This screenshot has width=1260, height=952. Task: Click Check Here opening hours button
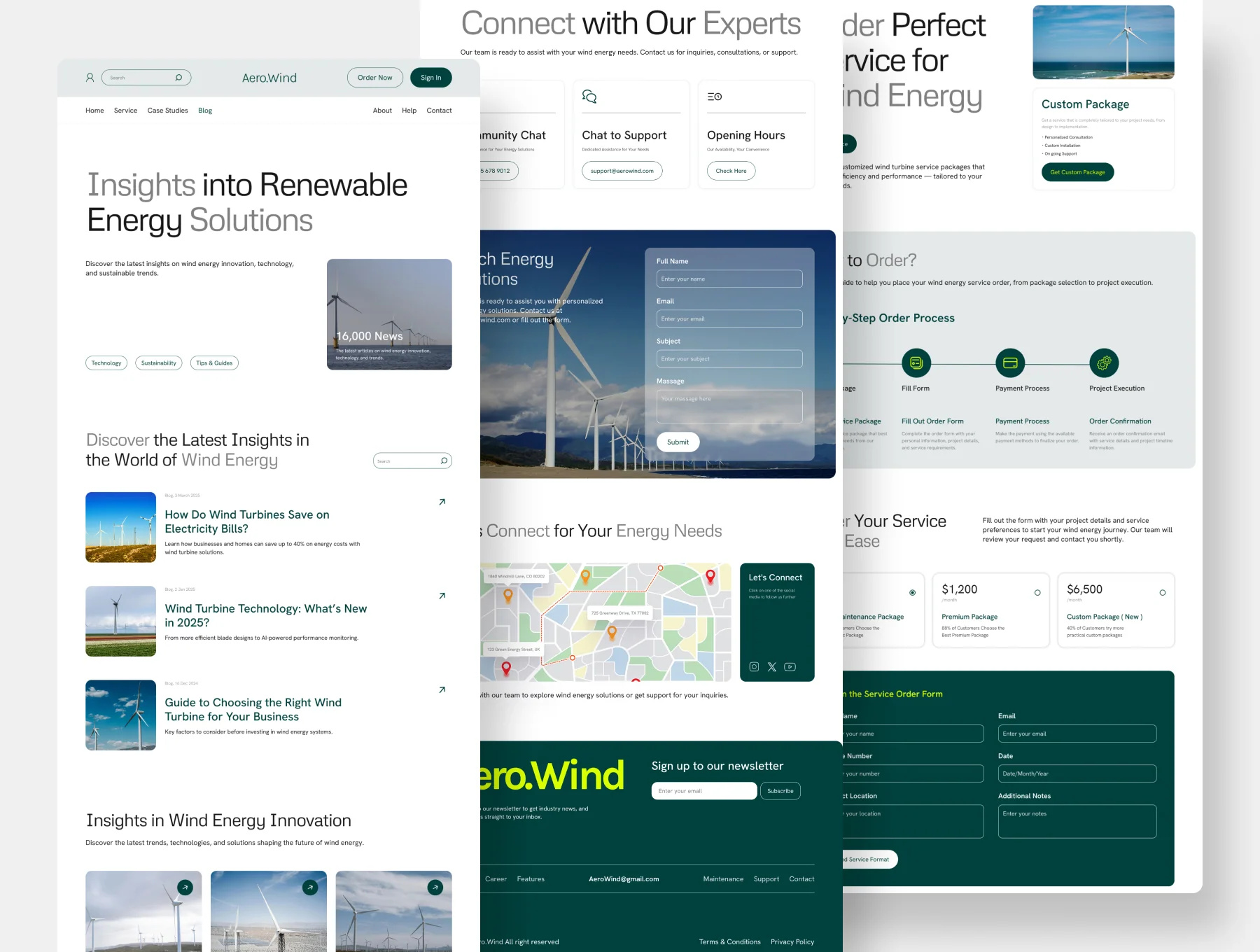(731, 171)
